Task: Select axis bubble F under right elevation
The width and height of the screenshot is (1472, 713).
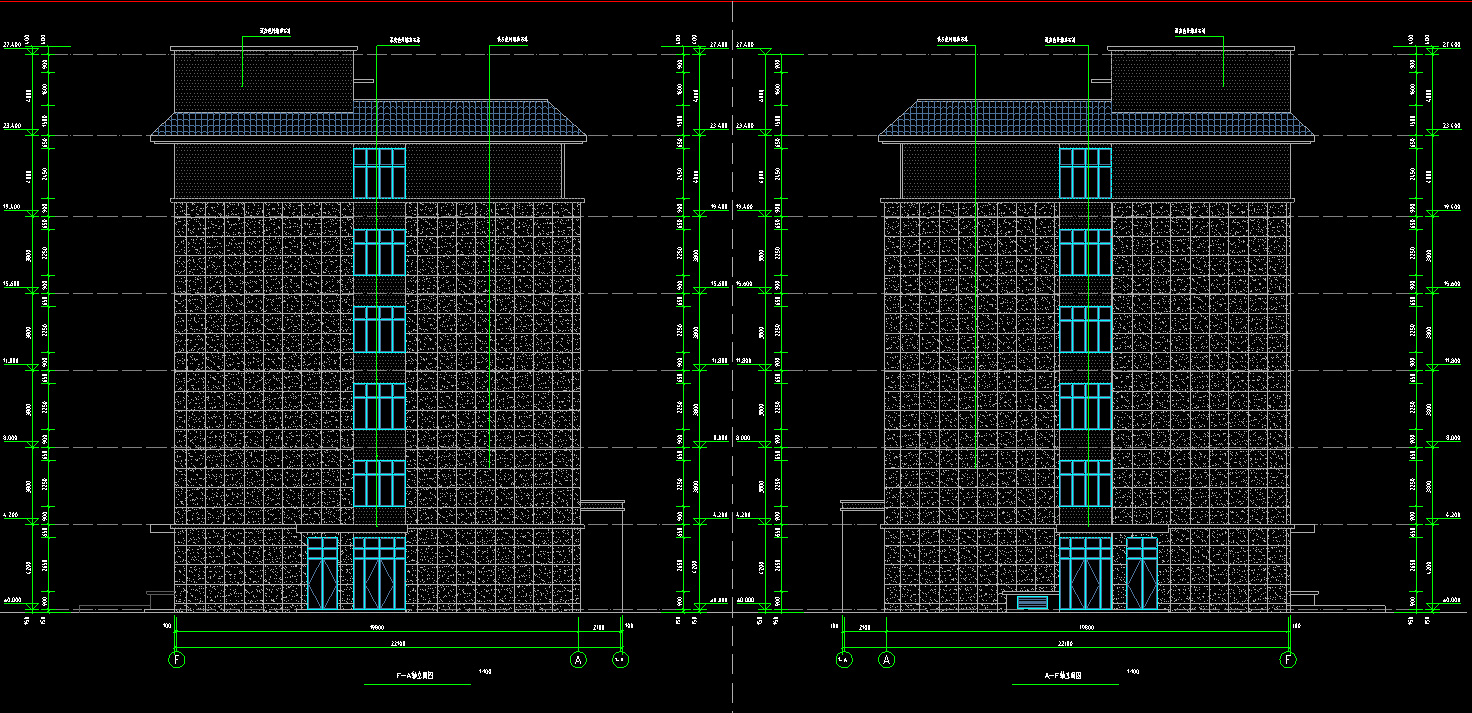Action: coord(1290,660)
